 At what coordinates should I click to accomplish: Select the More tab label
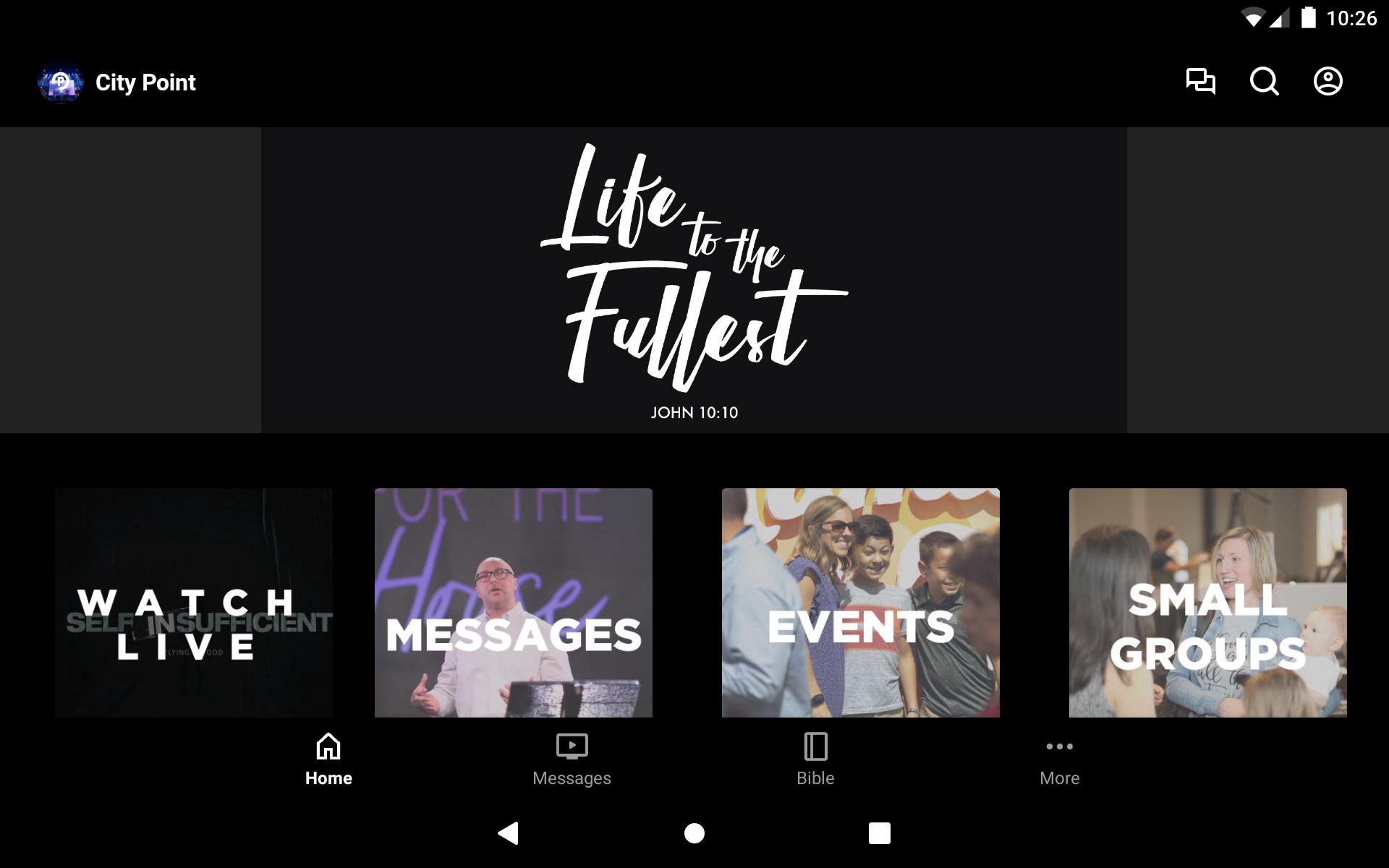[x=1059, y=778]
